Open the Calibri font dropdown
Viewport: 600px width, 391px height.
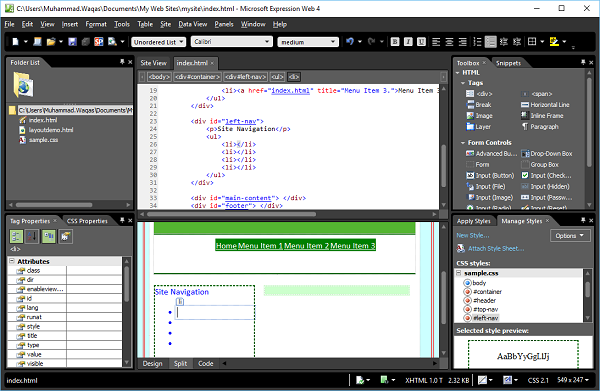pyautogui.click(x=232, y=42)
